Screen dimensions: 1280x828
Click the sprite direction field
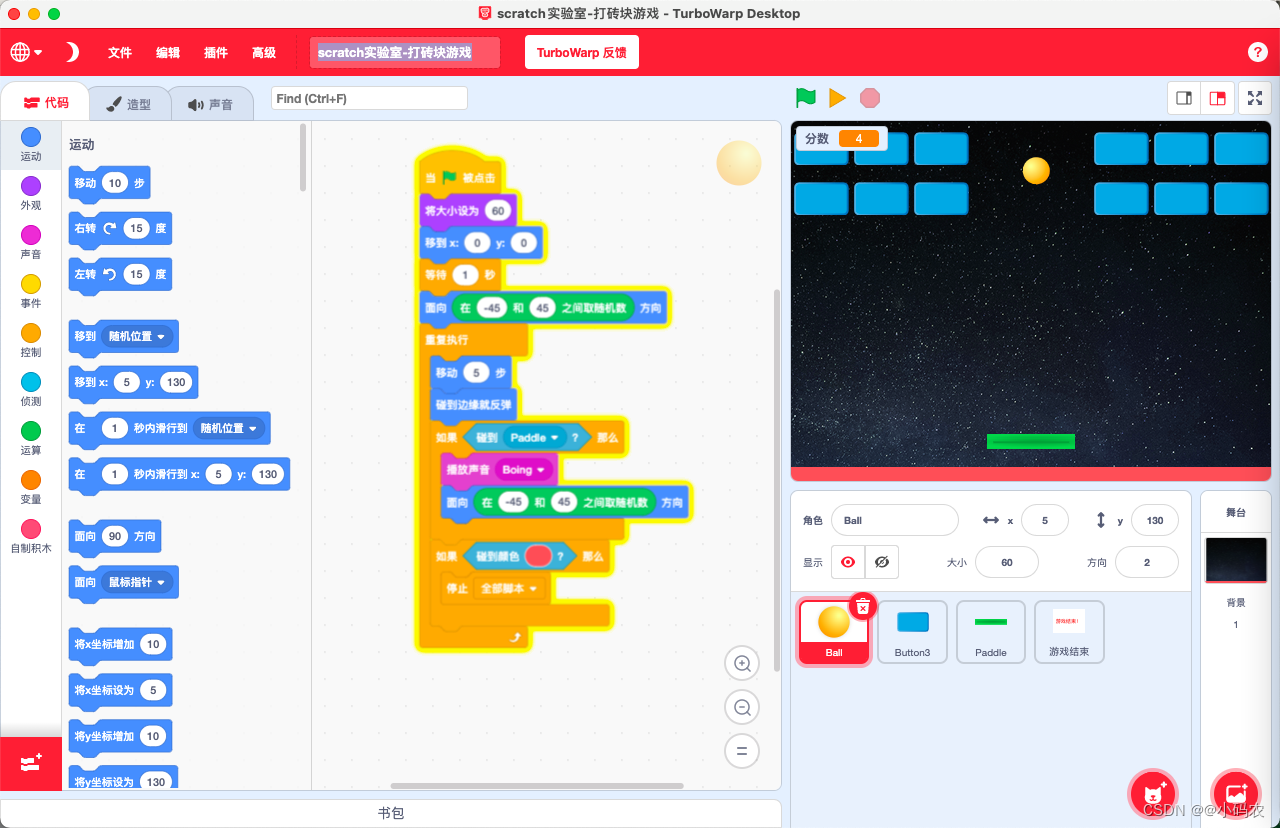click(x=1146, y=562)
